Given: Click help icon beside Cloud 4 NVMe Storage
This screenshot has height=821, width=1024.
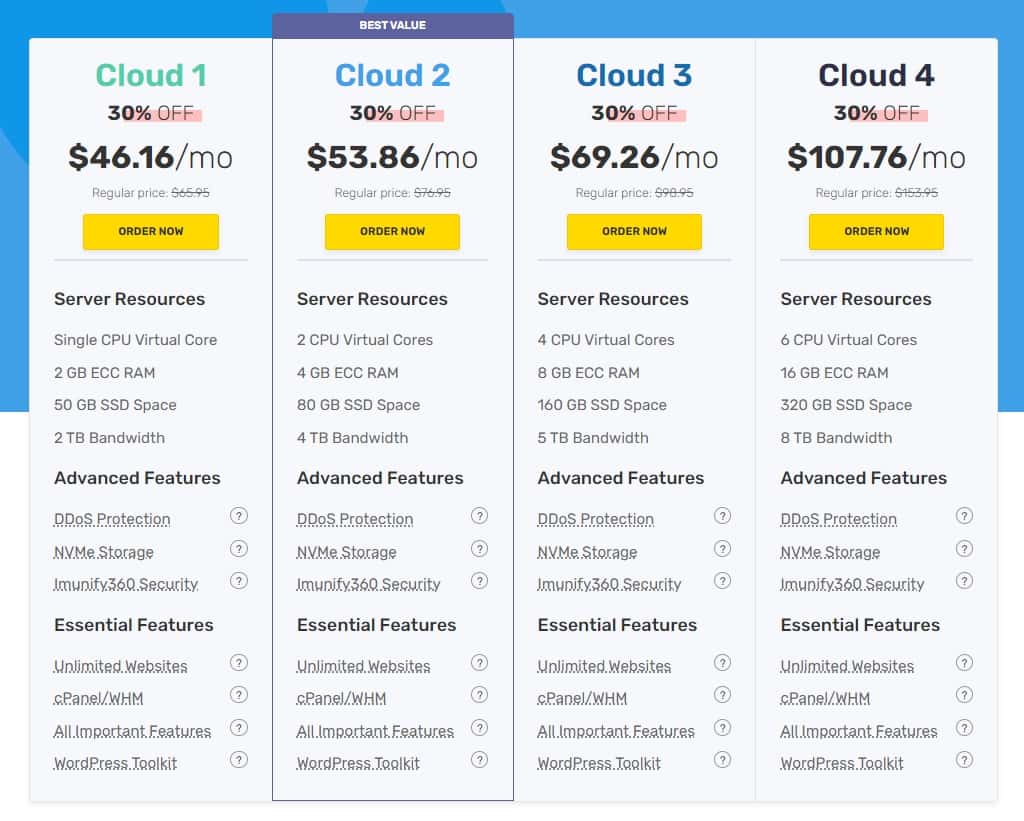Looking at the screenshot, I should tap(964, 549).
